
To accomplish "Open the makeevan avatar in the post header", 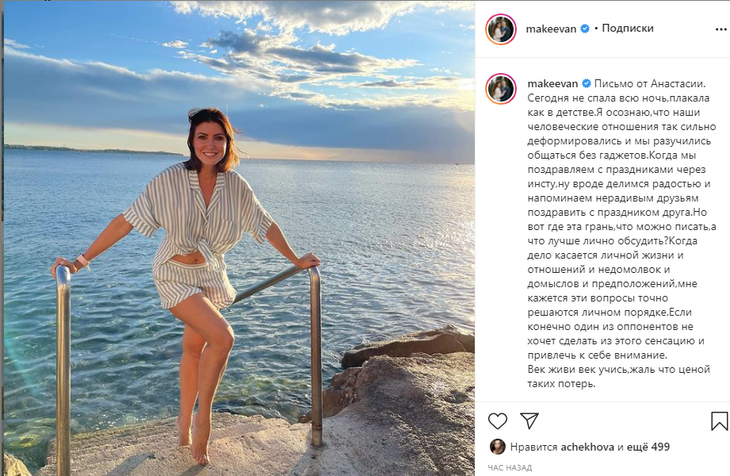I will 500,30.
